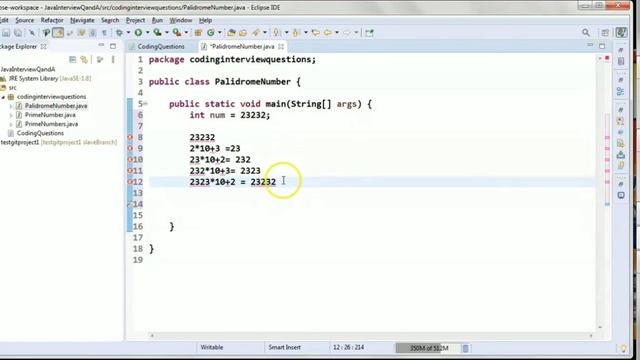Open the Outline view side icon
This screenshot has width=640, height=360.
point(621,91)
